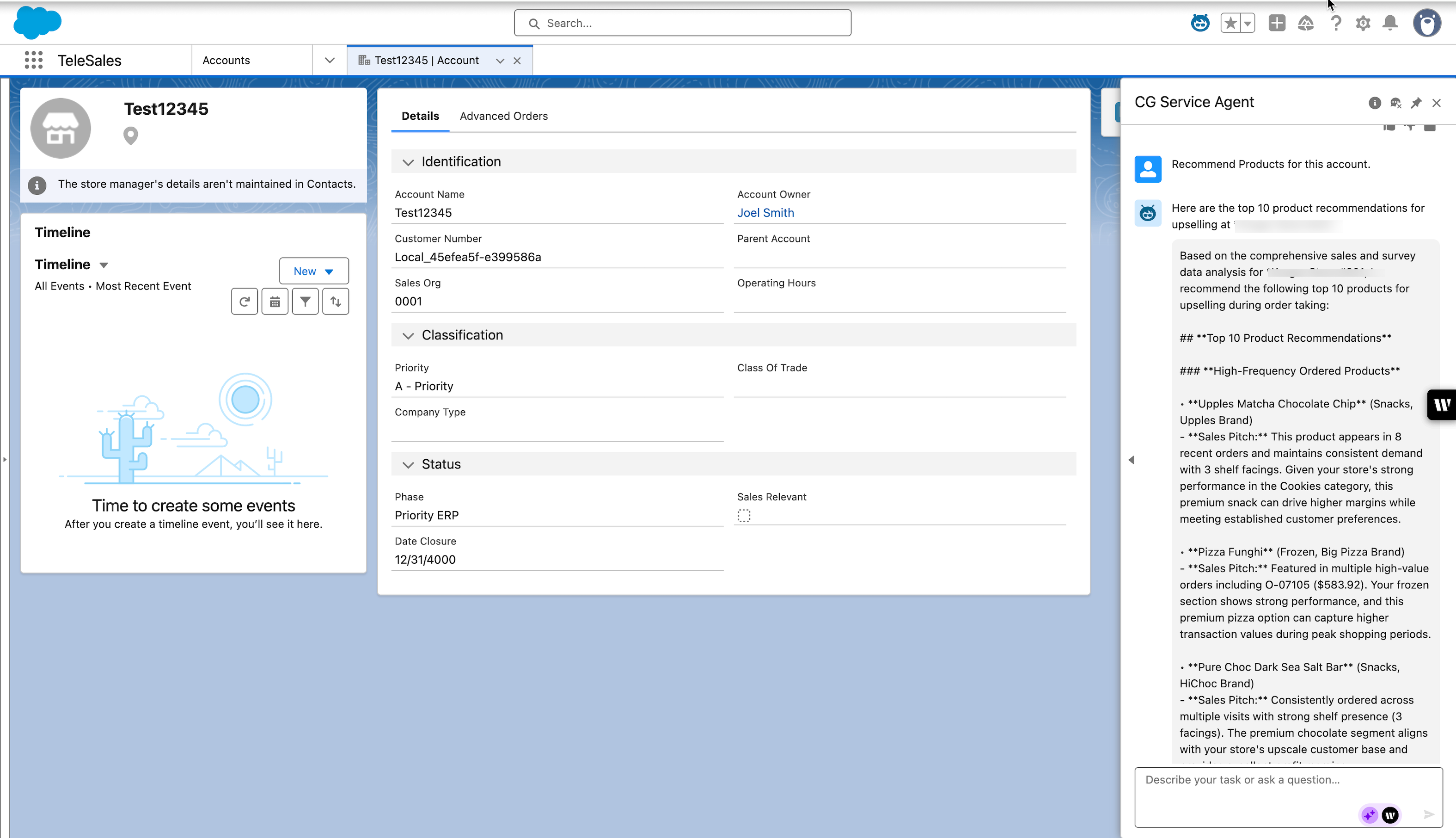Close the Test12345 | Account tab

pos(517,61)
